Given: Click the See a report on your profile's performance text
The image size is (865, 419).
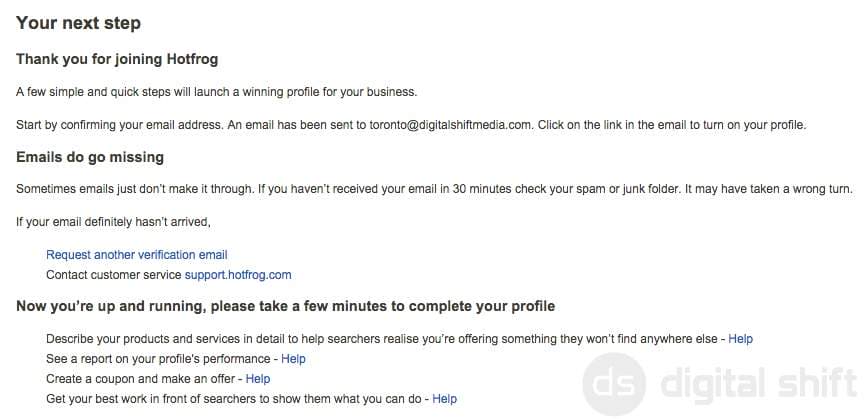Looking at the screenshot, I should coord(158,359).
